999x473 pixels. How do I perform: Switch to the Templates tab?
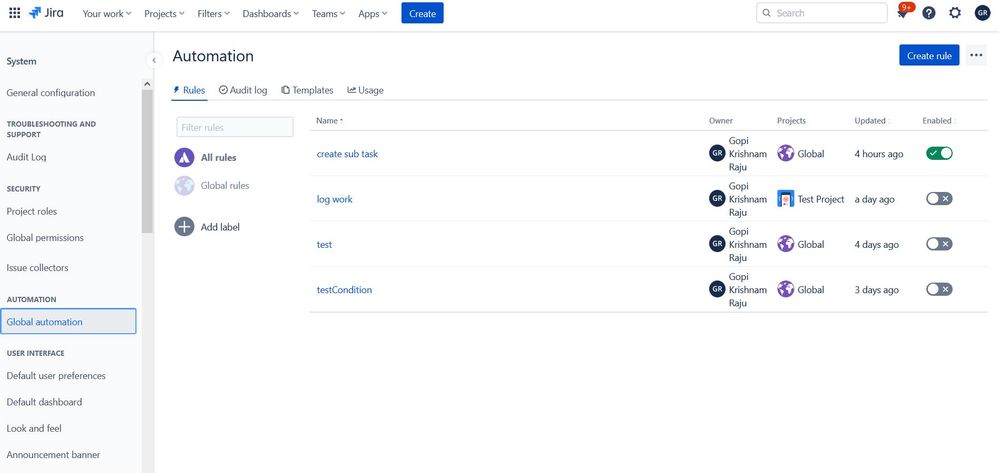(x=307, y=91)
